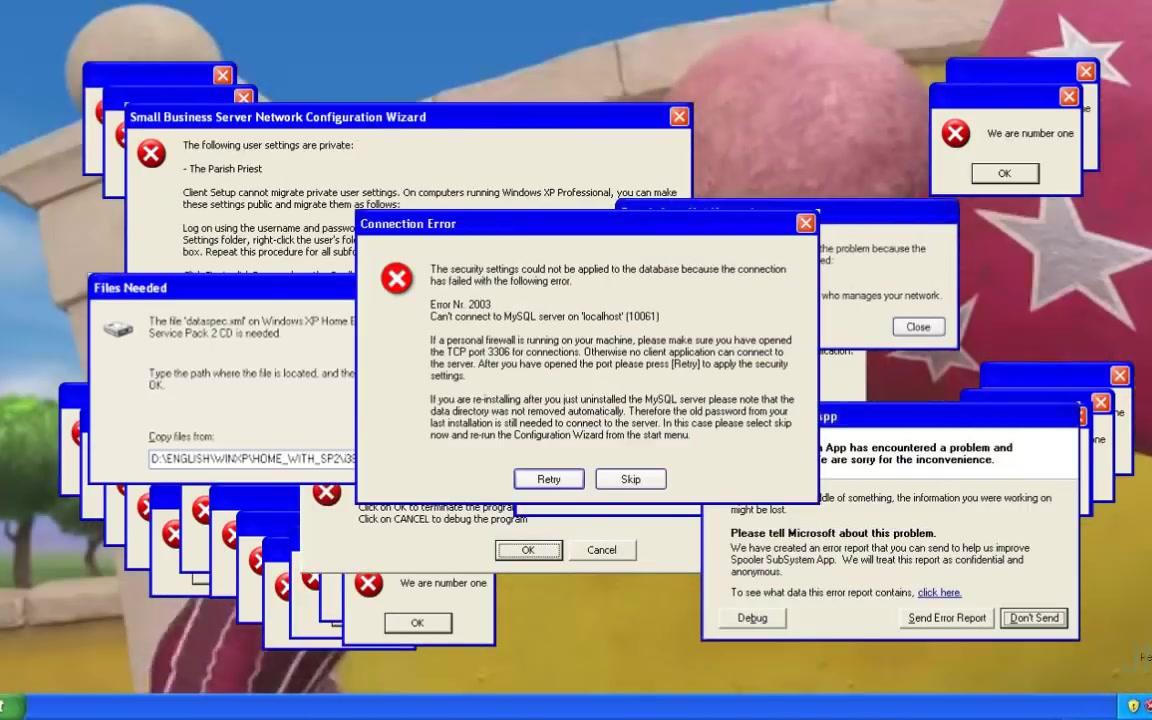Click the 'Copy files from:' label
Viewport: 1152px width, 720px height.
(181, 436)
